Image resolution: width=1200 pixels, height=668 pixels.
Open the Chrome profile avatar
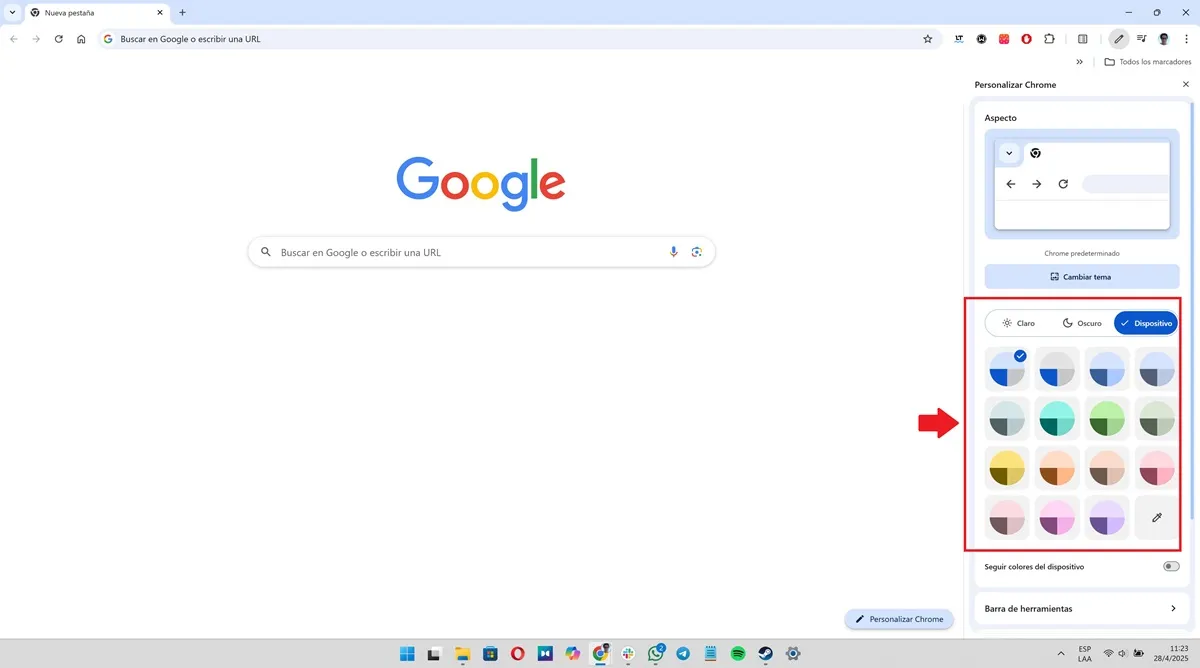coord(1163,39)
